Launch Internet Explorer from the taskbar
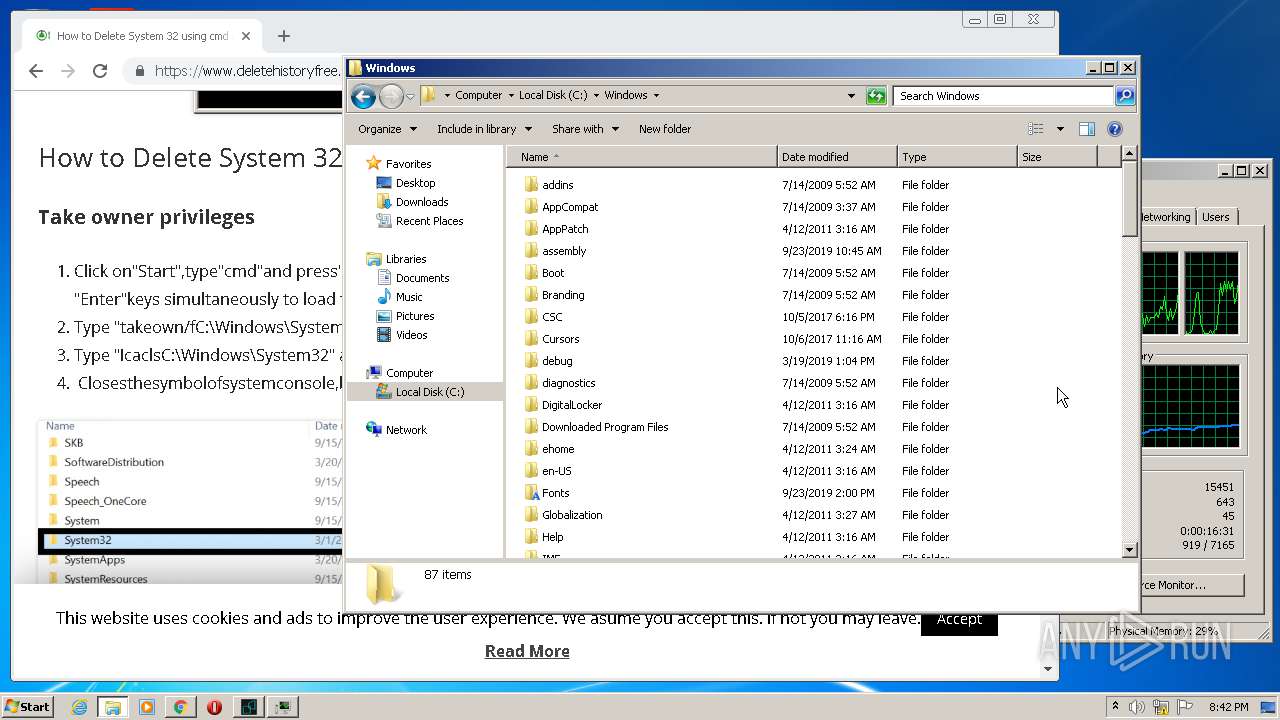The image size is (1280, 720). pyautogui.click(x=79, y=707)
